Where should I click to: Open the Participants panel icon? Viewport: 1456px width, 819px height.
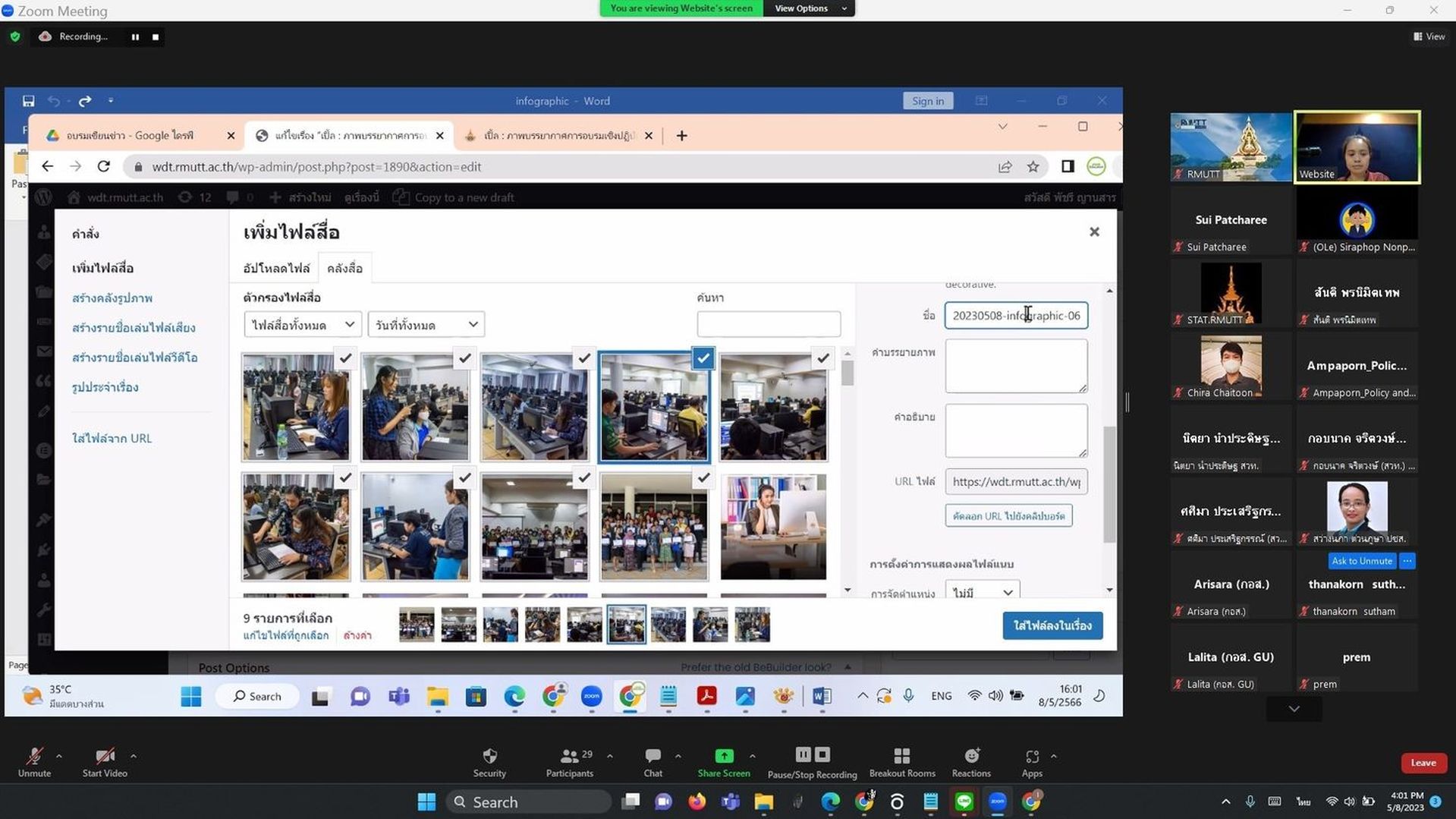[569, 756]
